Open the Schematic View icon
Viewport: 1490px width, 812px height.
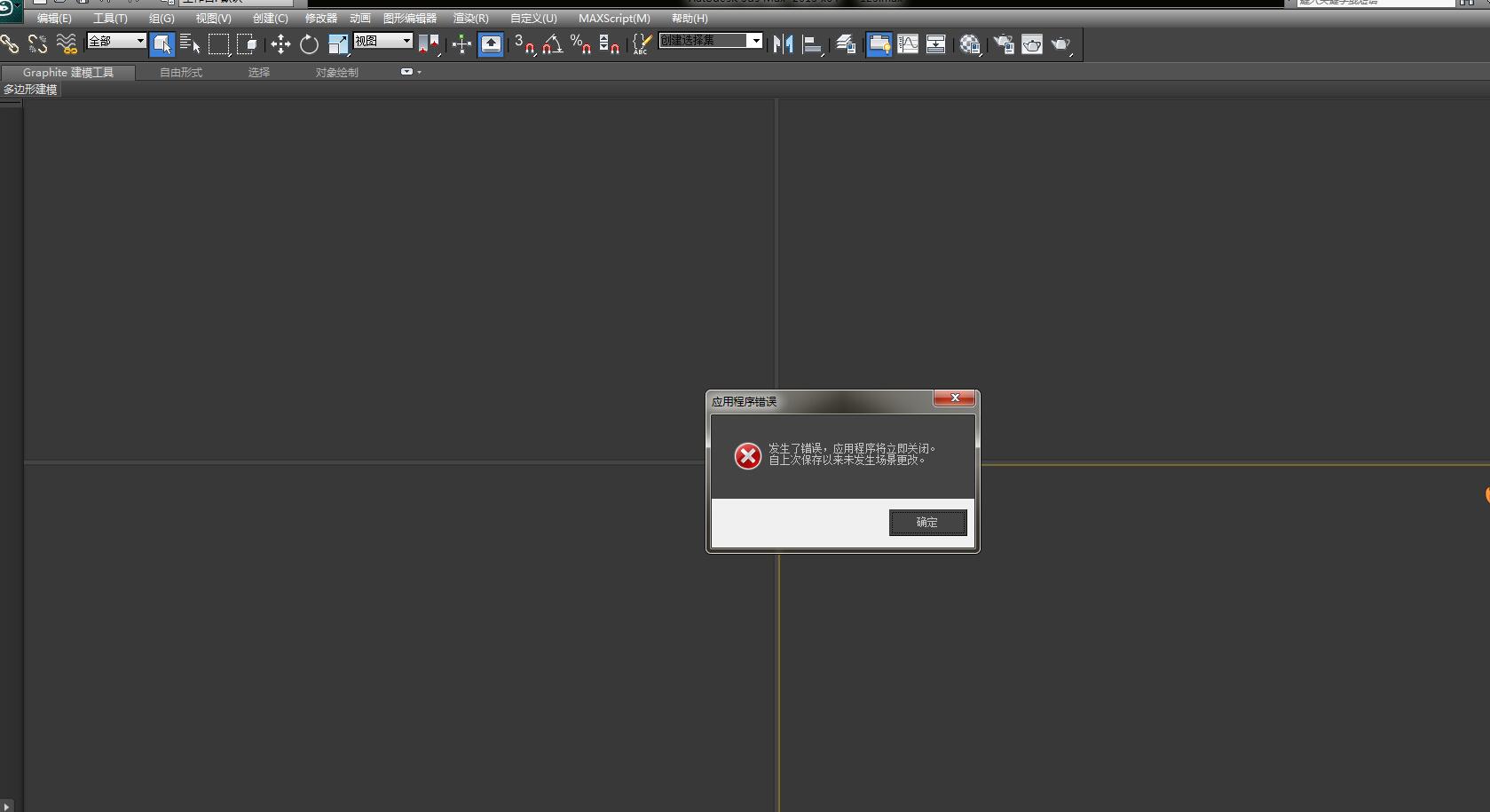(936, 43)
